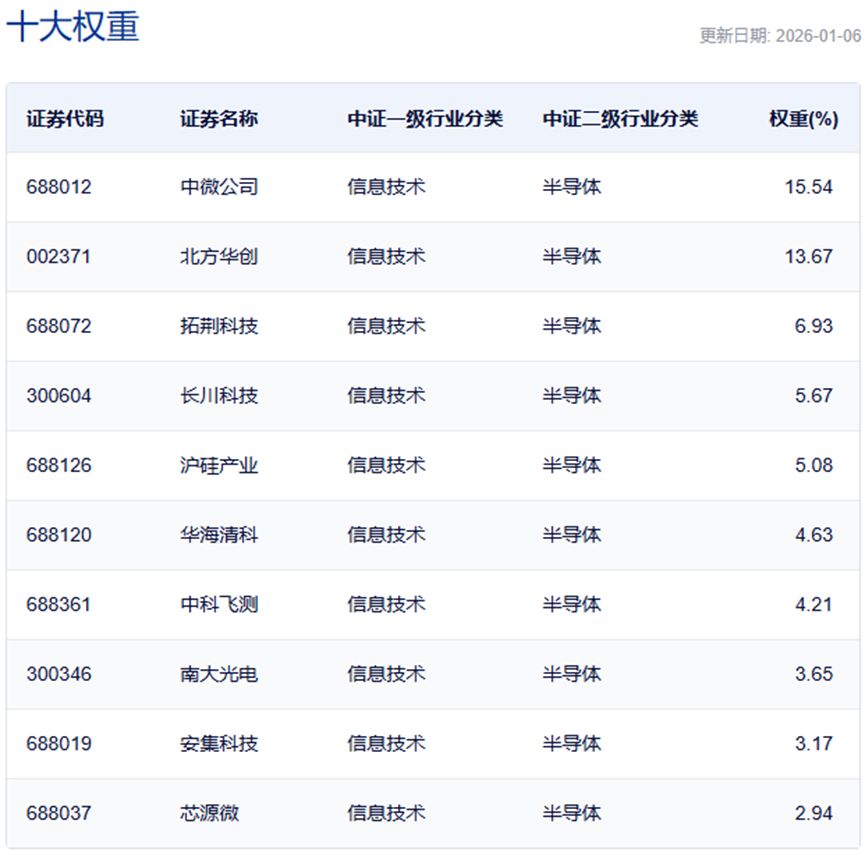Image resolution: width=865 pixels, height=856 pixels.
Task: Click stock code 688019
Action: [x=59, y=744]
